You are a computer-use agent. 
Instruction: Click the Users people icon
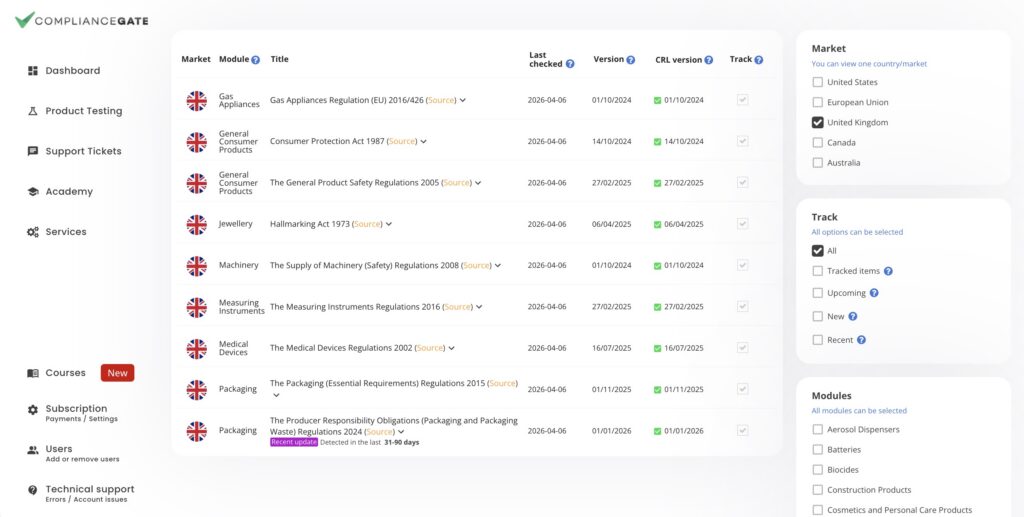point(33,450)
